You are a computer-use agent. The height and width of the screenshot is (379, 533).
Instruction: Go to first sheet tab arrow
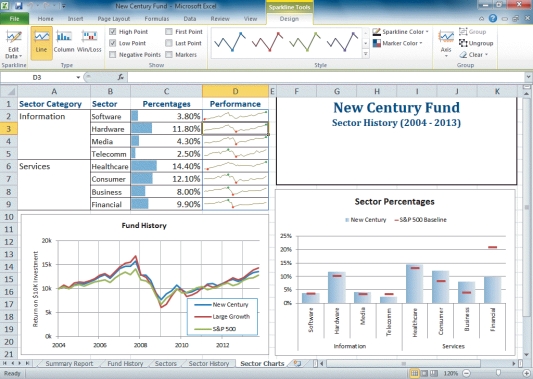pos(5,363)
